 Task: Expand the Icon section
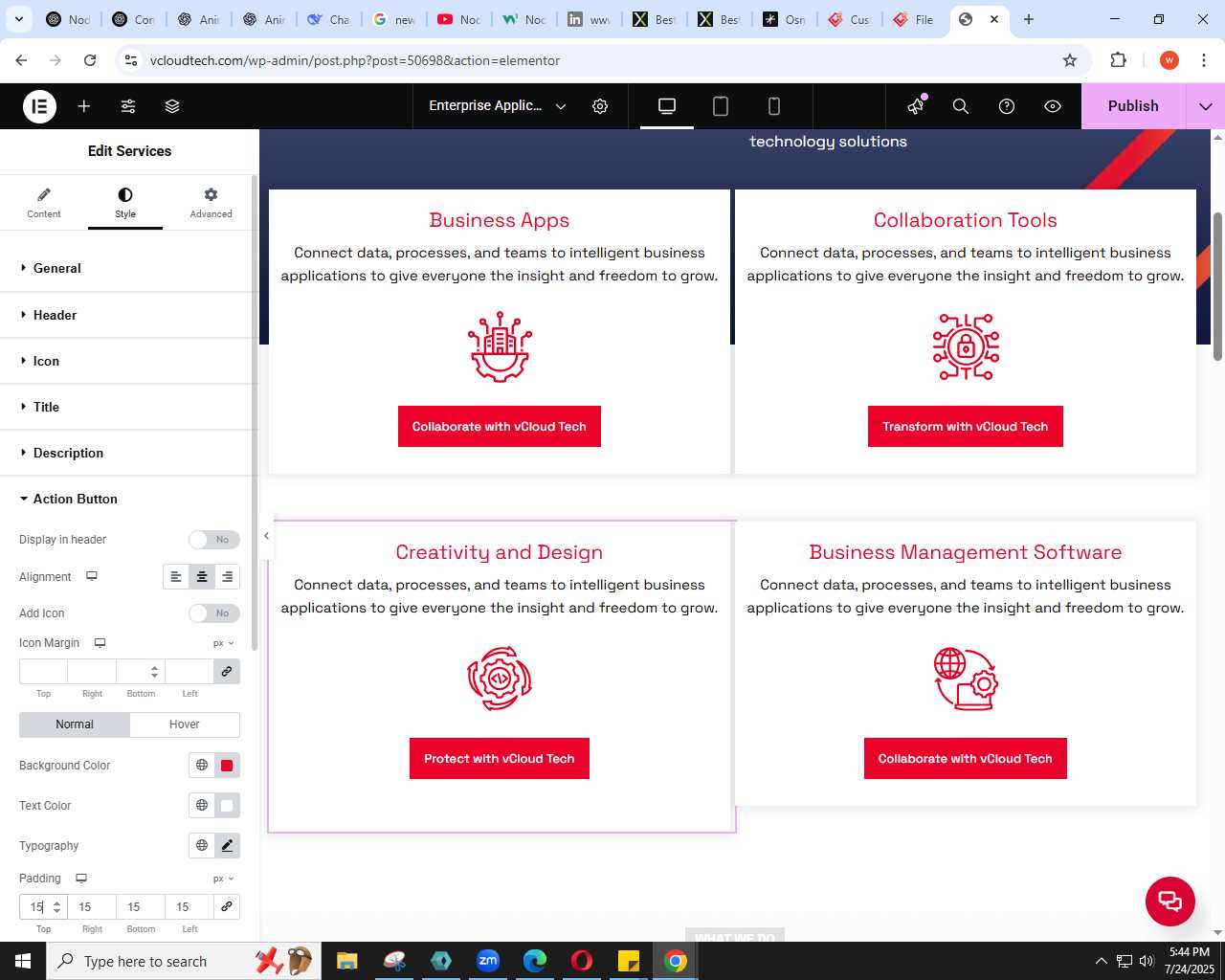[129, 361]
